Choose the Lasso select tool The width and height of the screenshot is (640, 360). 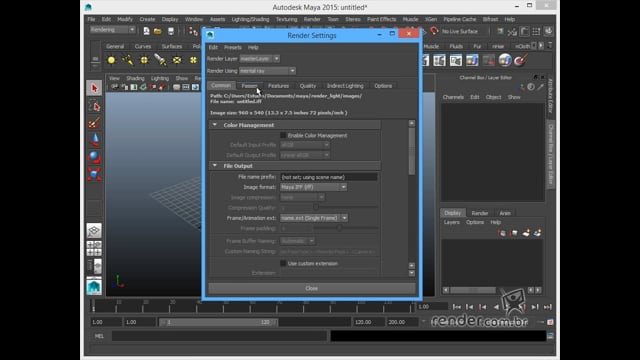click(94, 106)
